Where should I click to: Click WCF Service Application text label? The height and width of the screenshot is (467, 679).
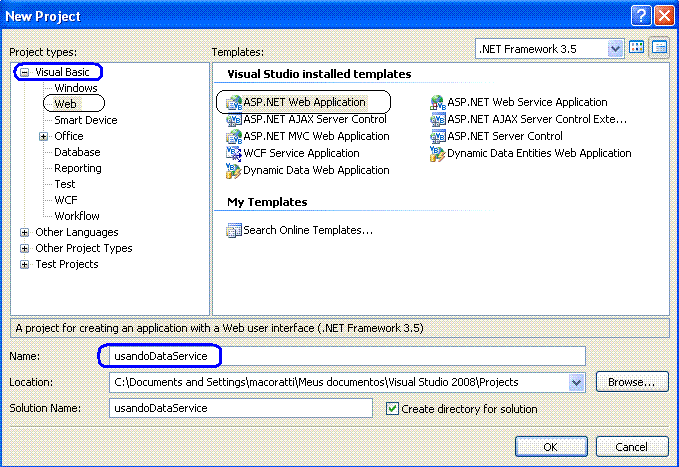301,153
